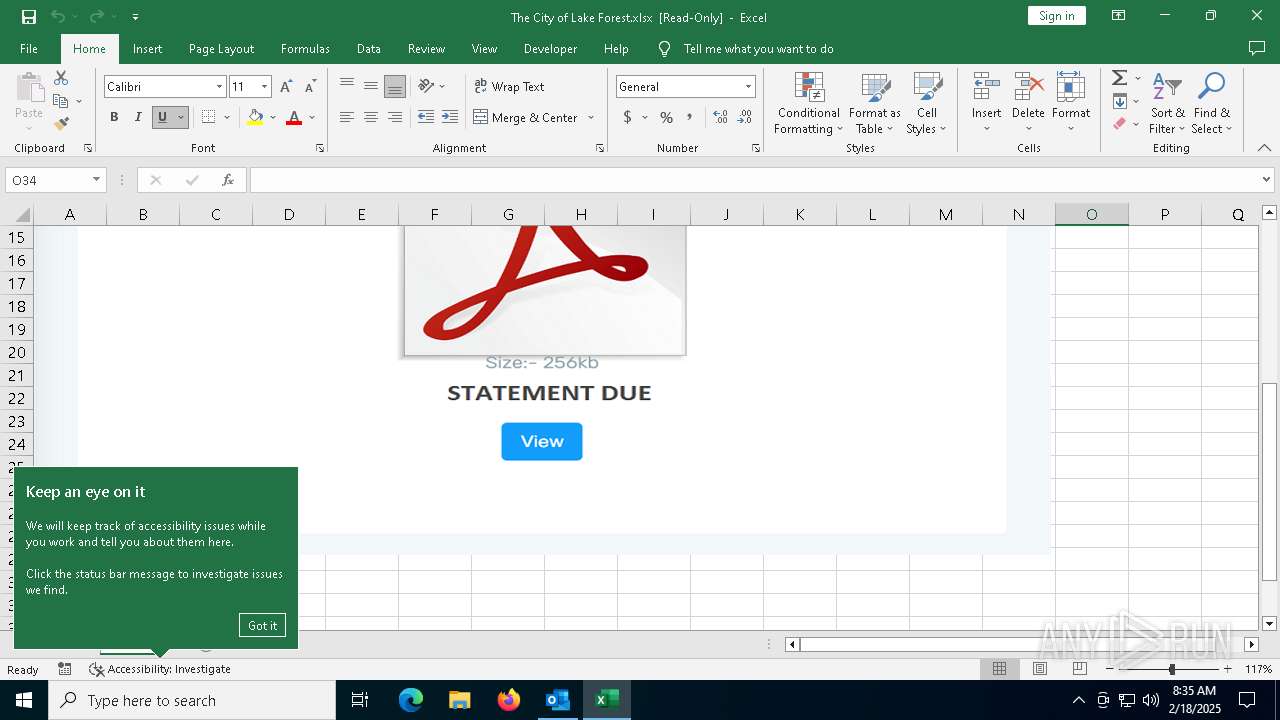Viewport: 1280px width, 720px height.
Task: Align text to the right
Action: [x=395, y=117]
